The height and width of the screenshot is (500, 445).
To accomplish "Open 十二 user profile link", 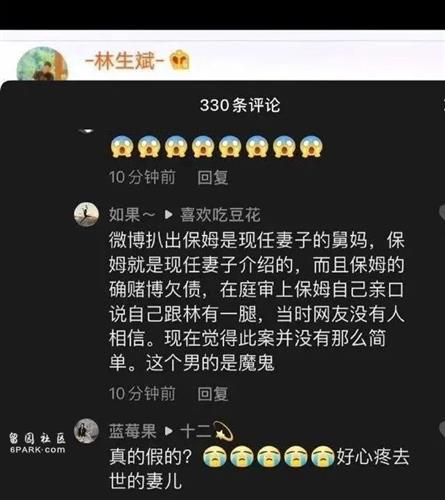I will pos(196,431).
